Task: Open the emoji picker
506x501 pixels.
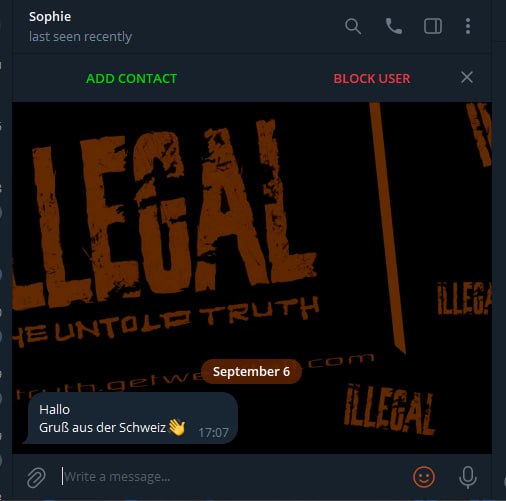Action: tap(424, 477)
